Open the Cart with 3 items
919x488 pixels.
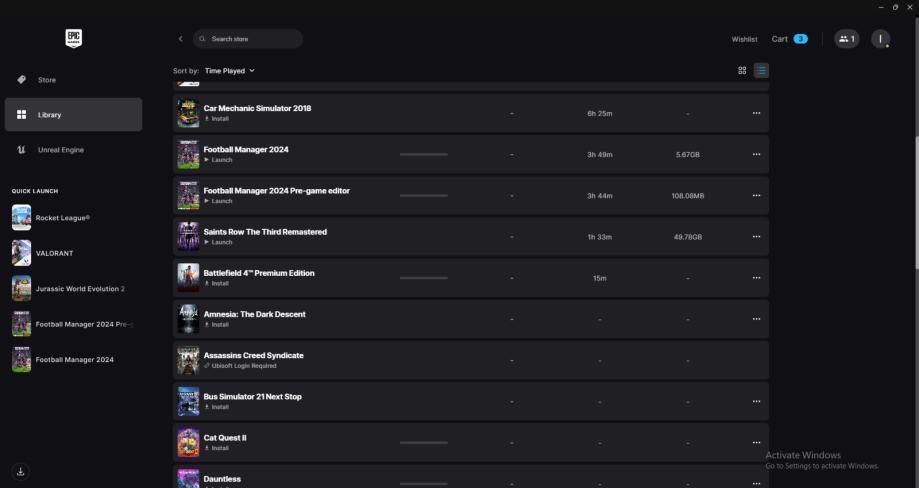[789, 39]
